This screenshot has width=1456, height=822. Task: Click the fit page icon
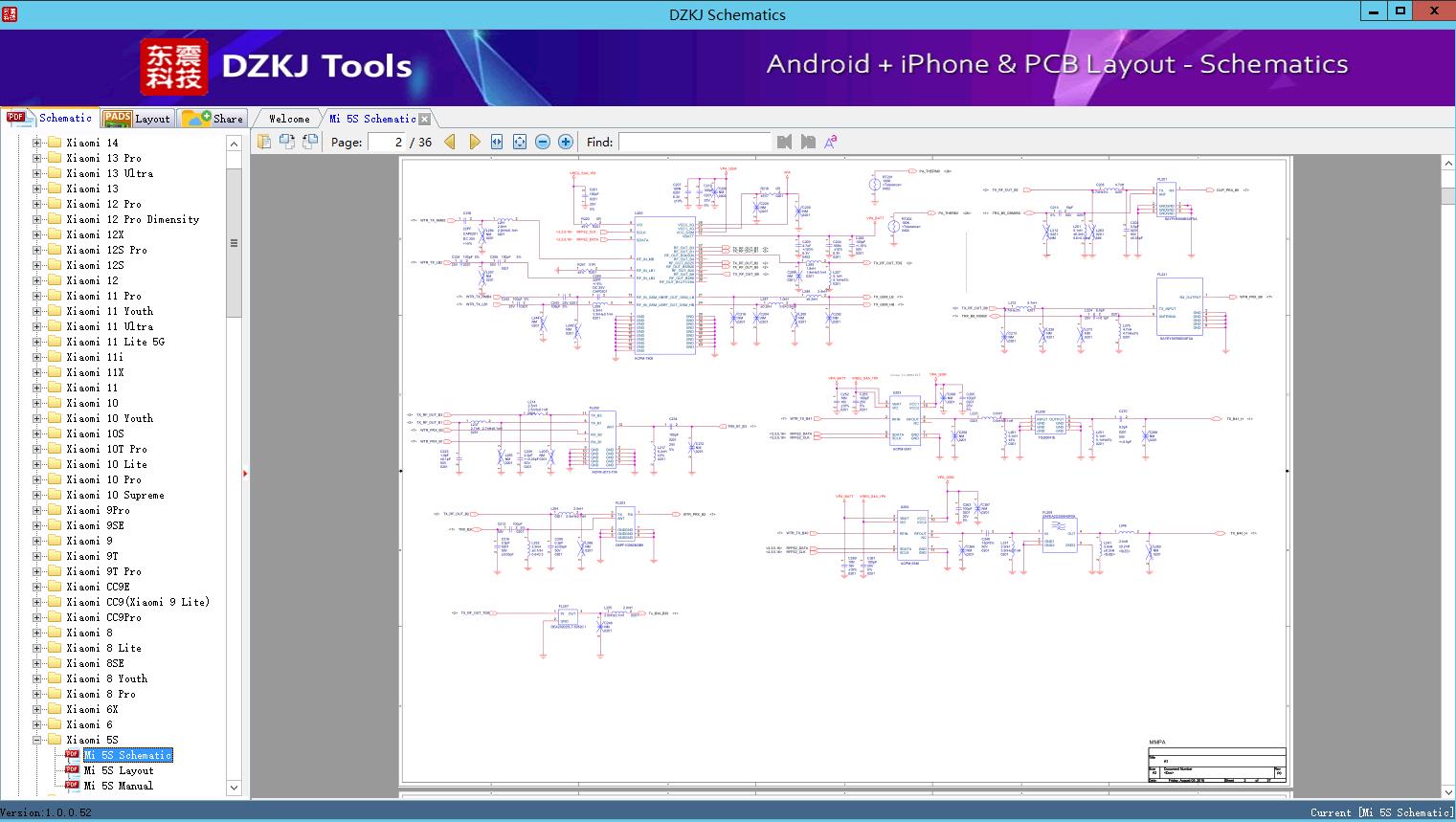click(x=520, y=142)
